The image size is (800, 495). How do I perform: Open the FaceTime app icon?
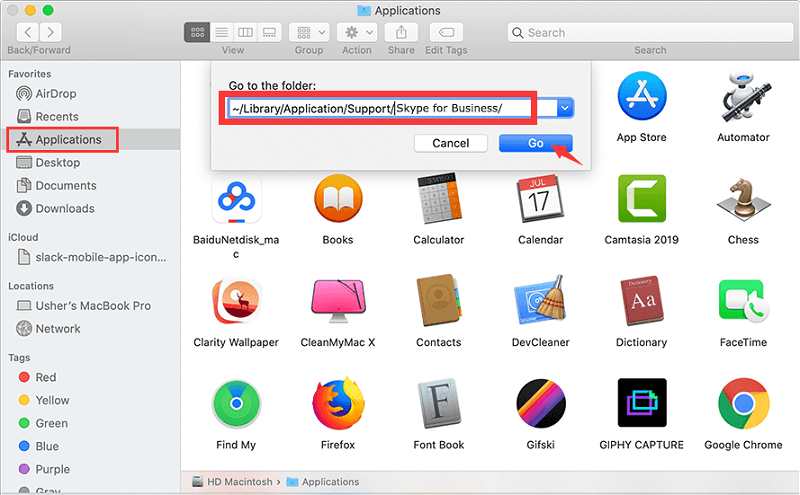743,303
